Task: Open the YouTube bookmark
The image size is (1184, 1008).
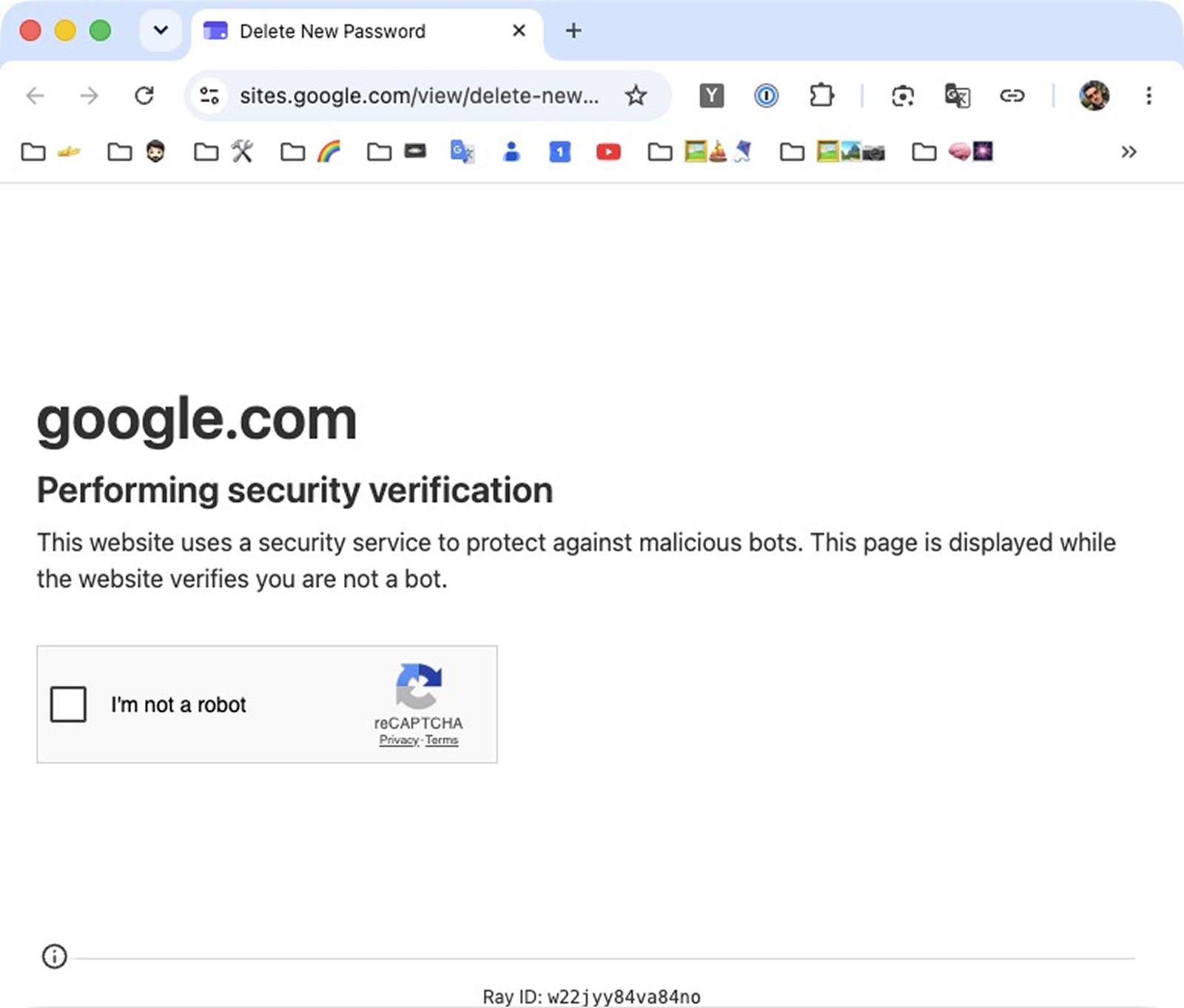Action: 608,152
